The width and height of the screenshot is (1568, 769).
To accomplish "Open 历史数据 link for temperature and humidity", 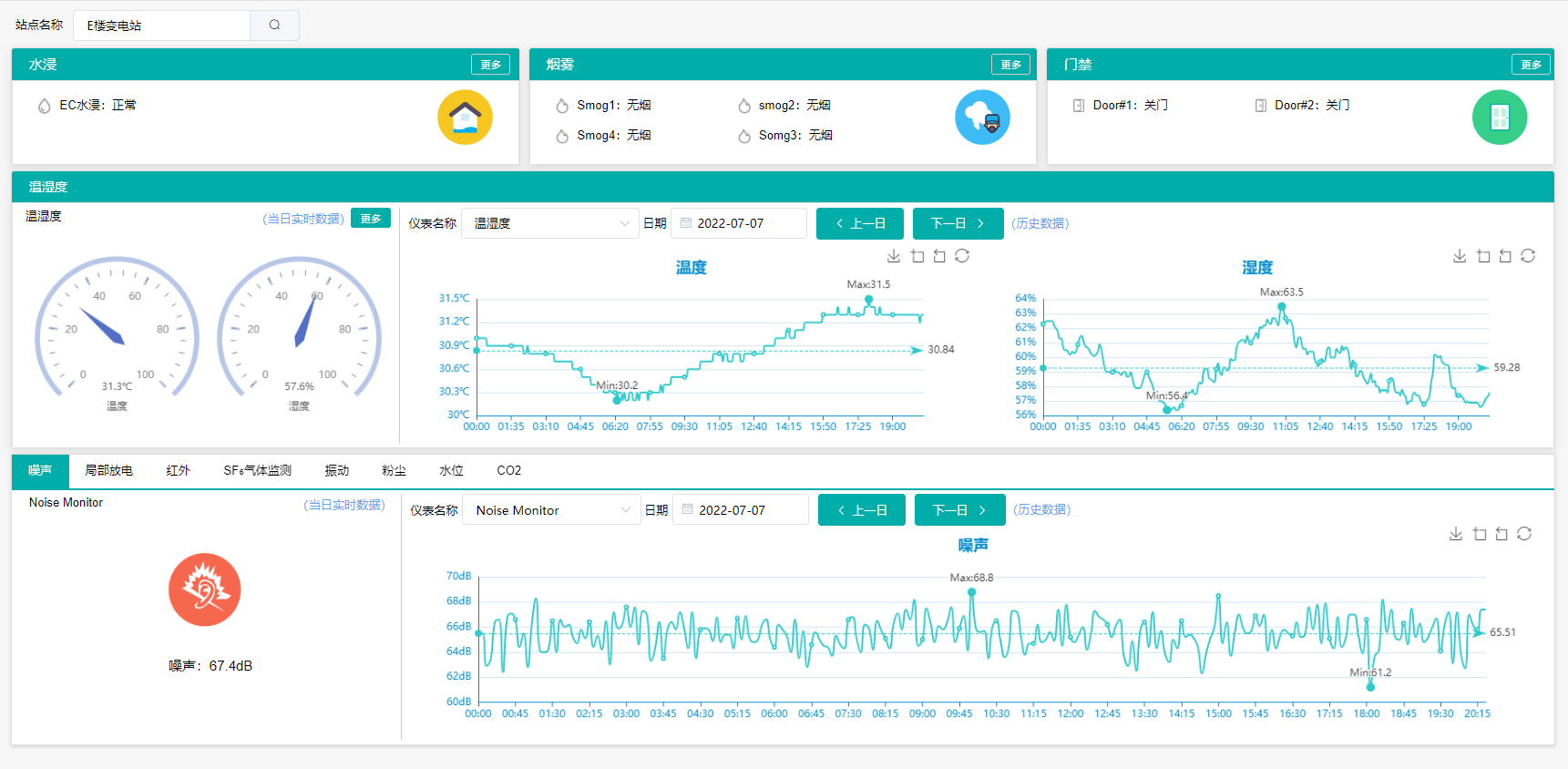I will click(x=1040, y=223).
